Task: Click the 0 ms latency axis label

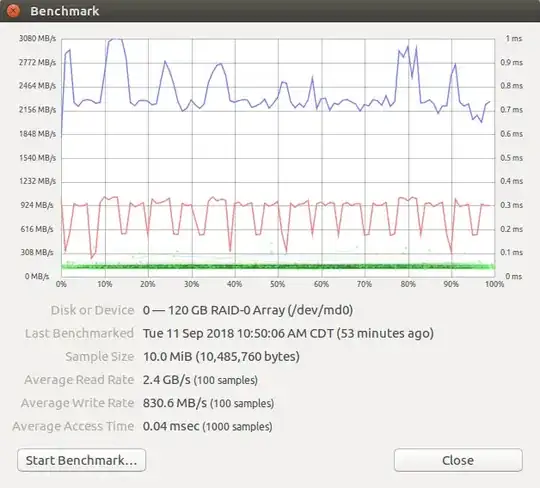Action: tap(513, 276)
